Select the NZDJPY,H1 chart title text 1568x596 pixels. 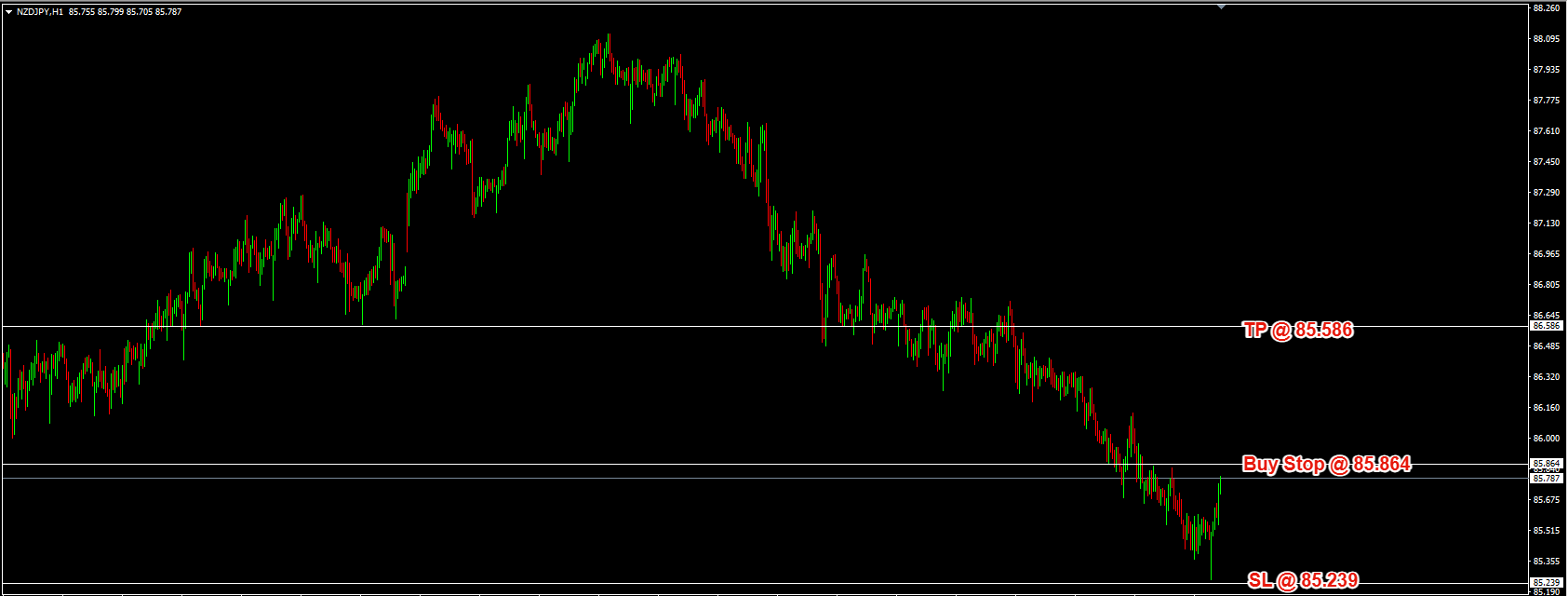click(x=40, y=12)
